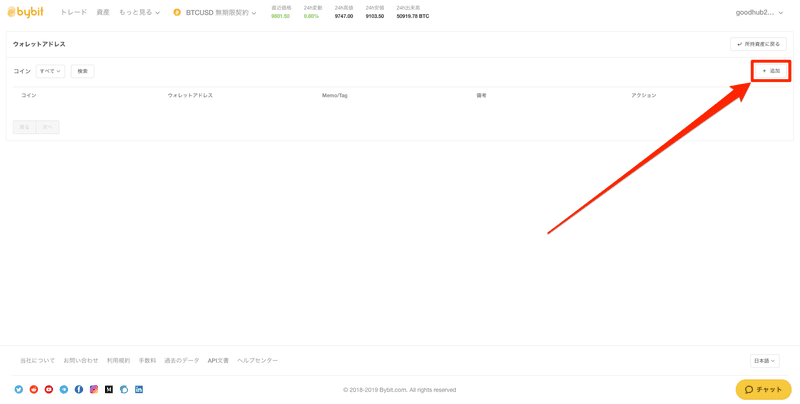Click the + 追加 add address button
This screenshot has height=404, width=800.
(771, 71)
